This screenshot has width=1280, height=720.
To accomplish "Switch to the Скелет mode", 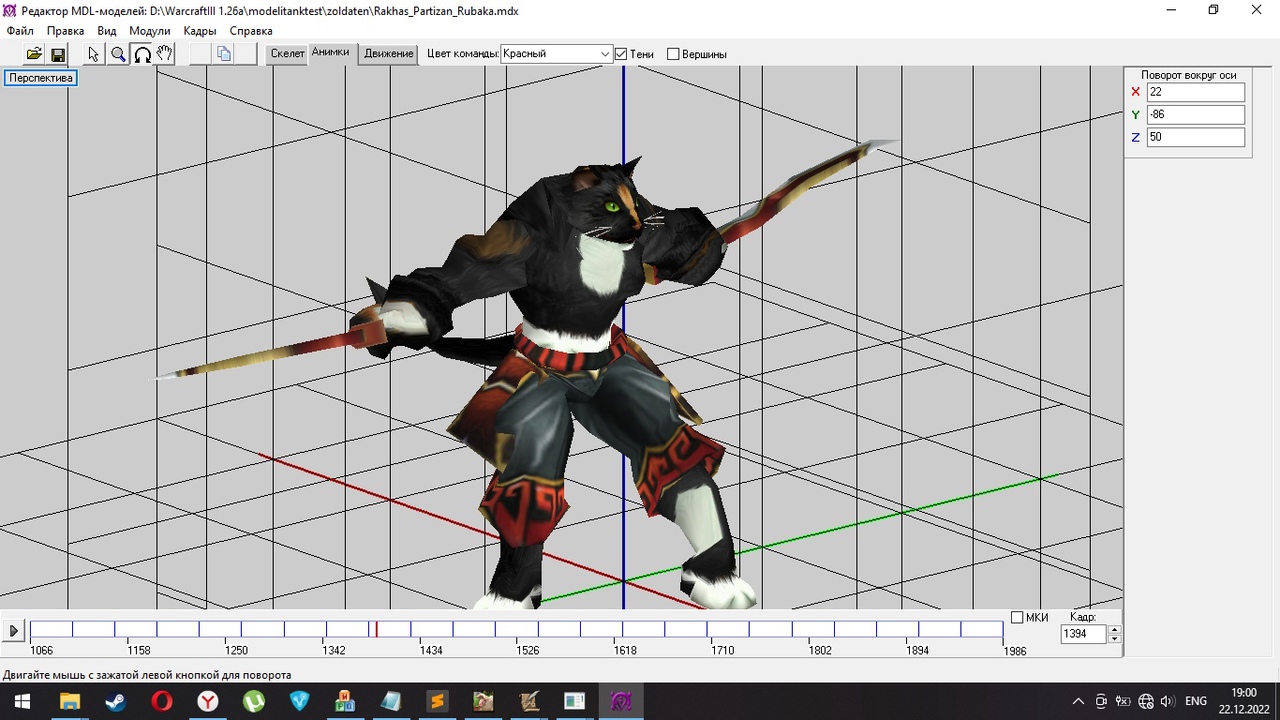I will tap(288, 54).
